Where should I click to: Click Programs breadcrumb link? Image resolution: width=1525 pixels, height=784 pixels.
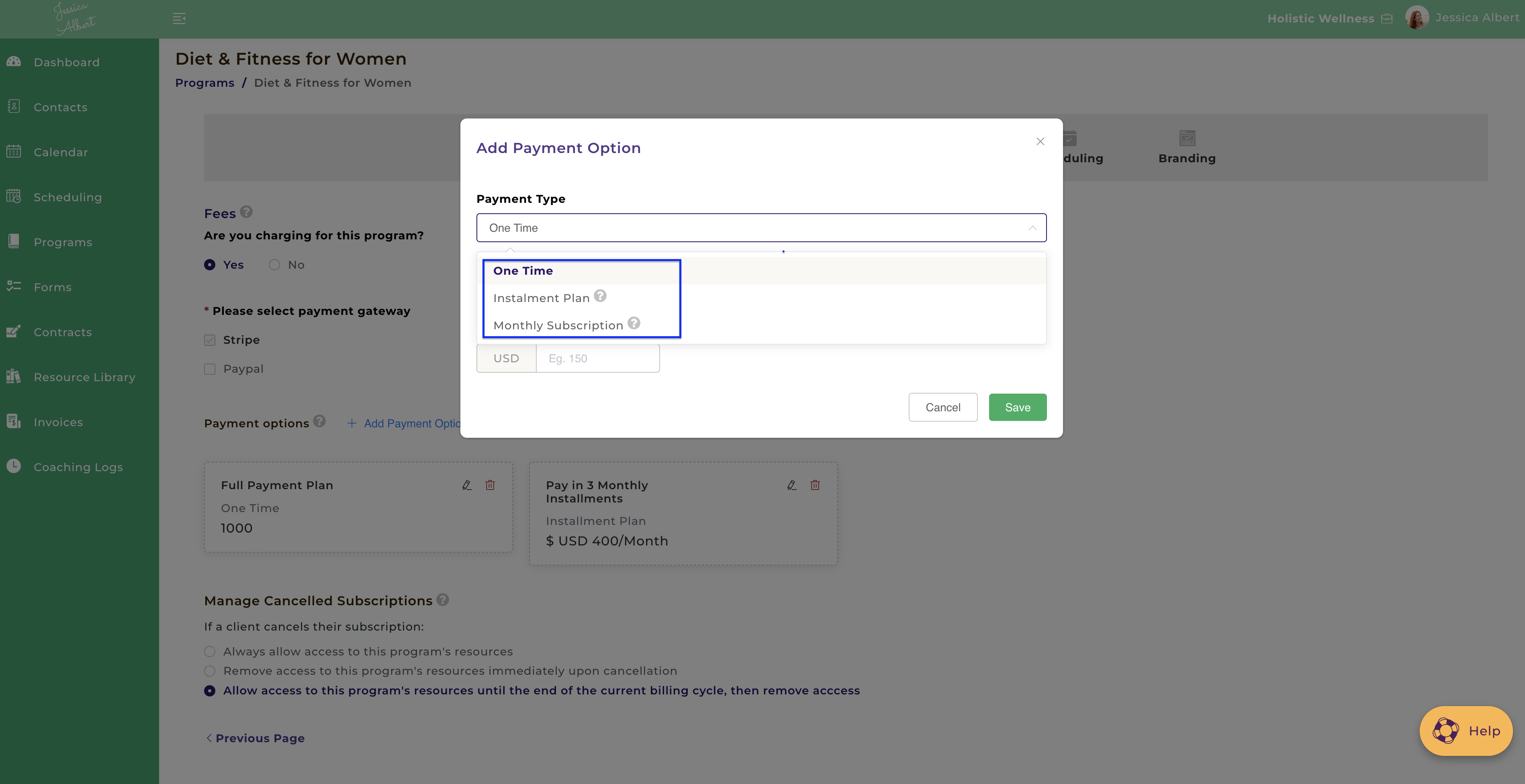point(204,83)
